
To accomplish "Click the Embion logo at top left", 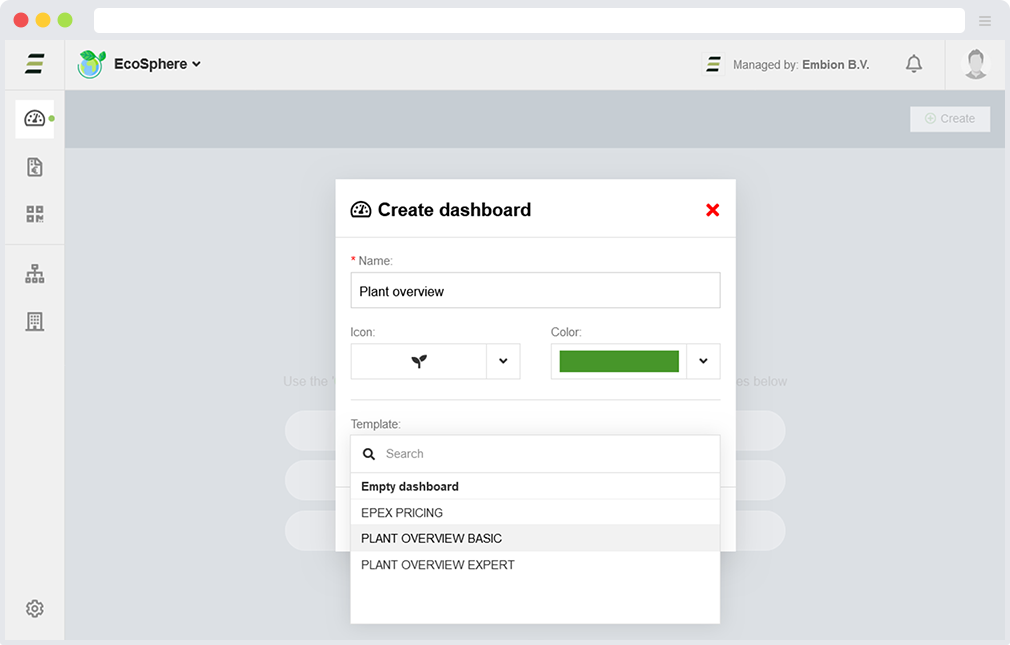I will tap(35, 64).
